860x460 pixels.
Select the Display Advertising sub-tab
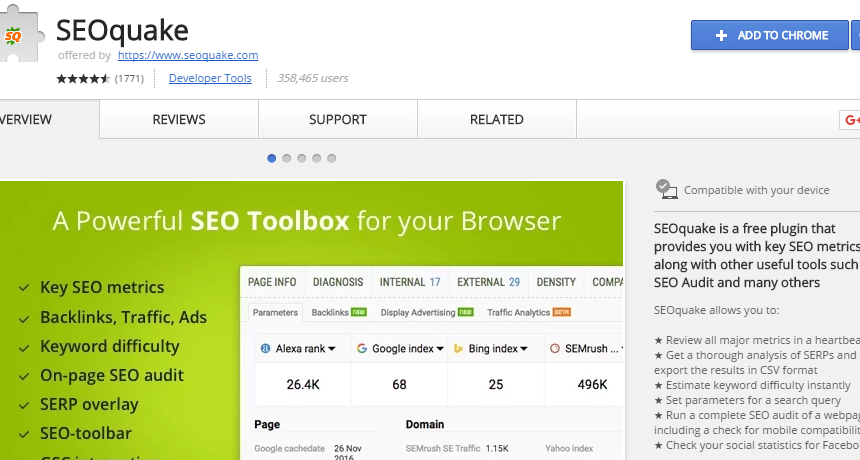click(427, 312)
